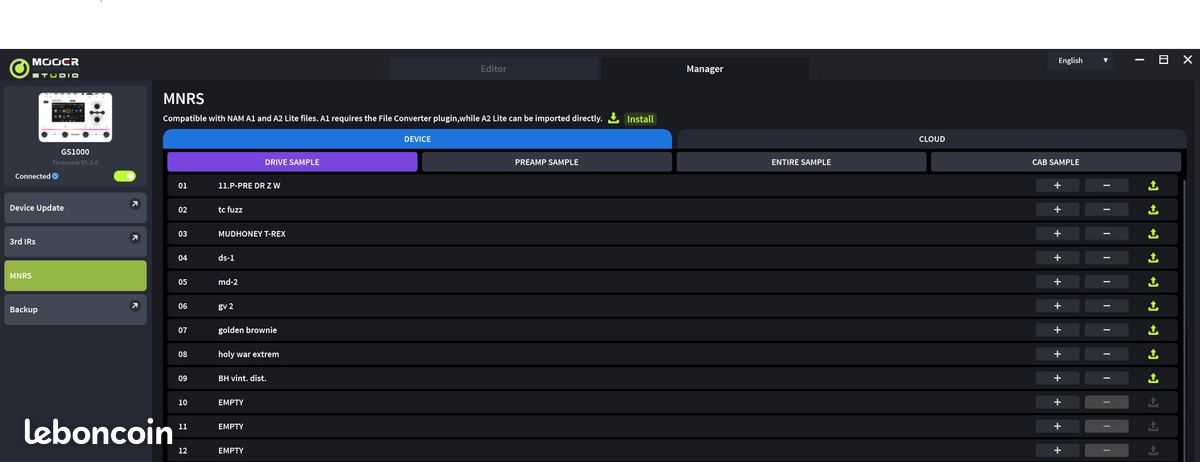
Task: Select the gv 2 sample name
Action: tap(226, 306)
